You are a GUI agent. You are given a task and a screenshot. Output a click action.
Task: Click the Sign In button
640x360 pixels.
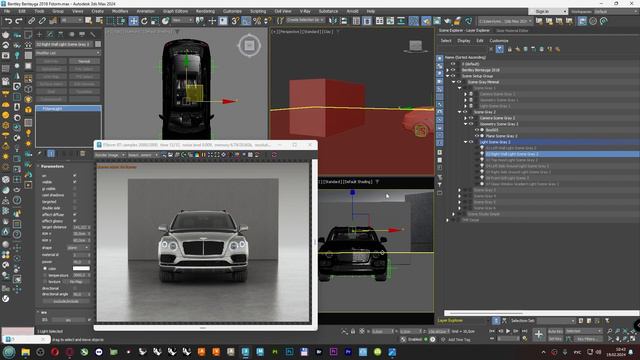(x=547, y=11)
